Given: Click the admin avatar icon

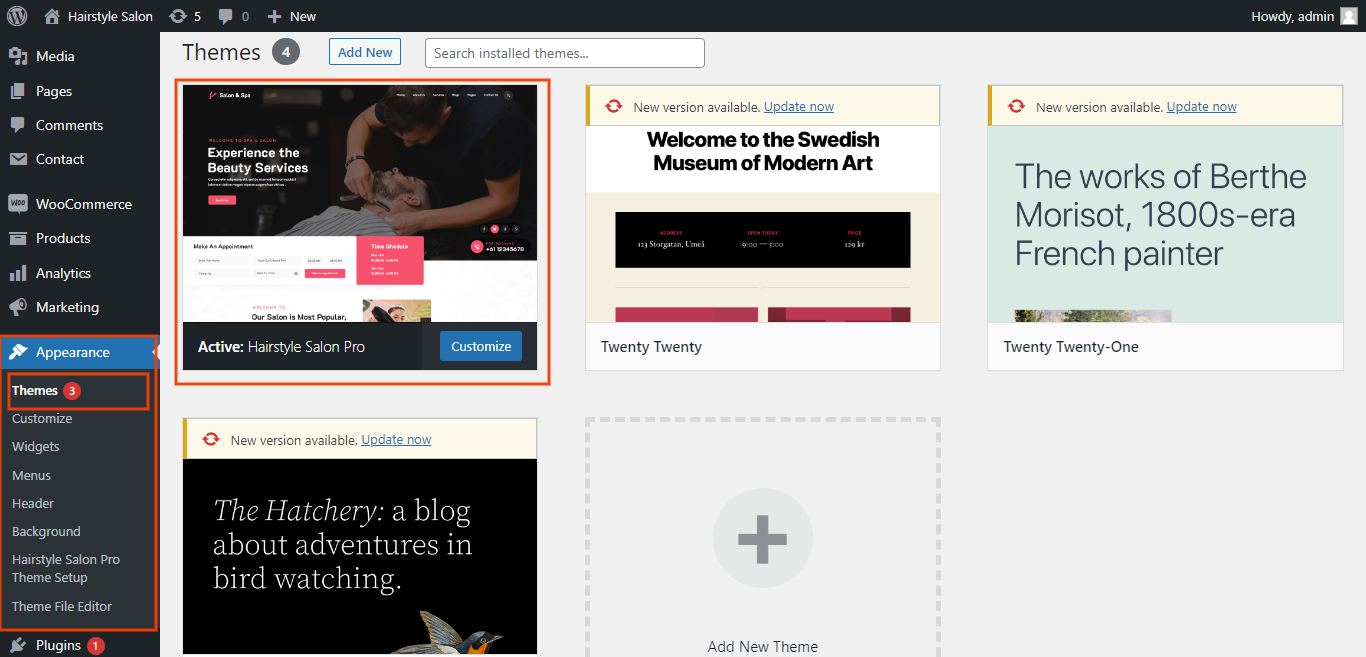Looking at the screenshot, I should 1349,16.
